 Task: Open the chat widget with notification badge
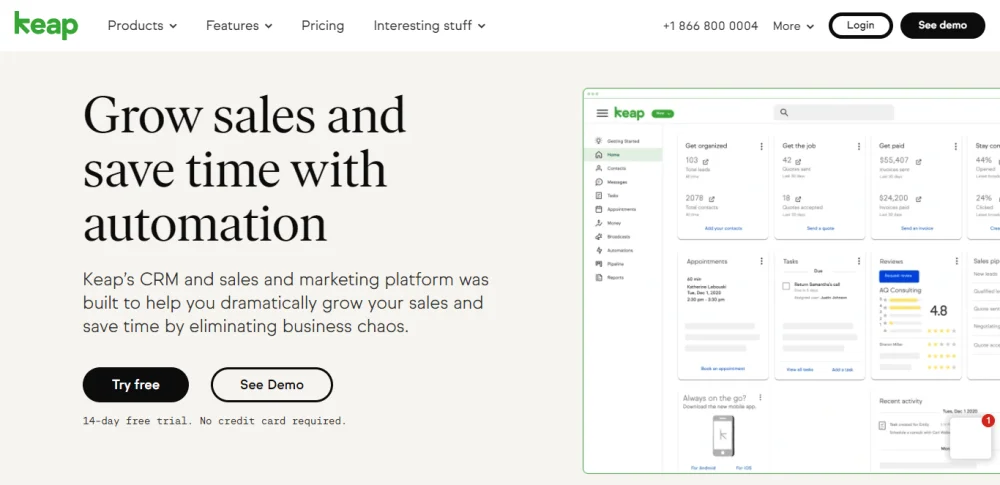click(970, 438)
